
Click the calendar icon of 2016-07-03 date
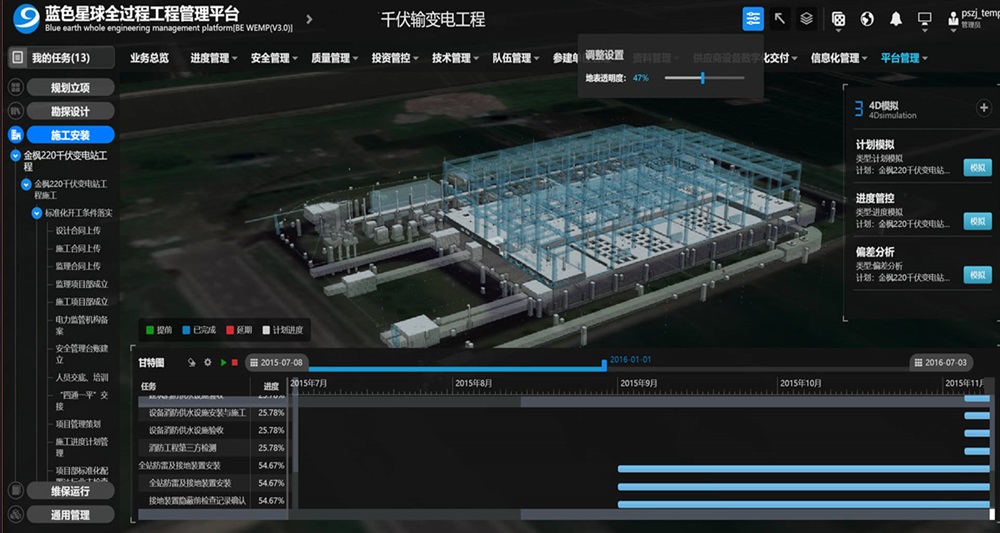pos(918,362)
